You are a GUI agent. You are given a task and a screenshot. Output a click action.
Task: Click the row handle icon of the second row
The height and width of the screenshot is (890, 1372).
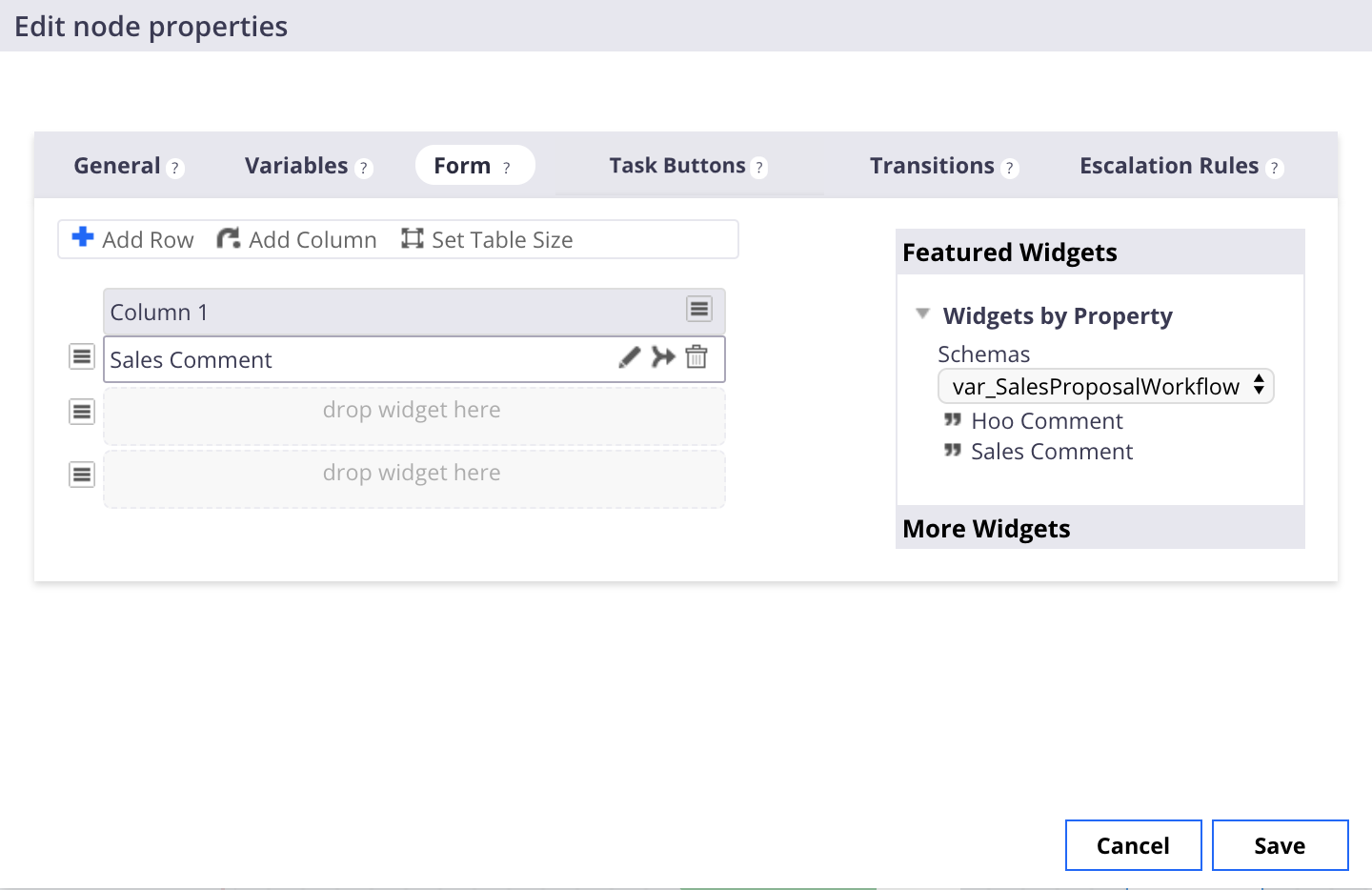(x=82, y=413)
